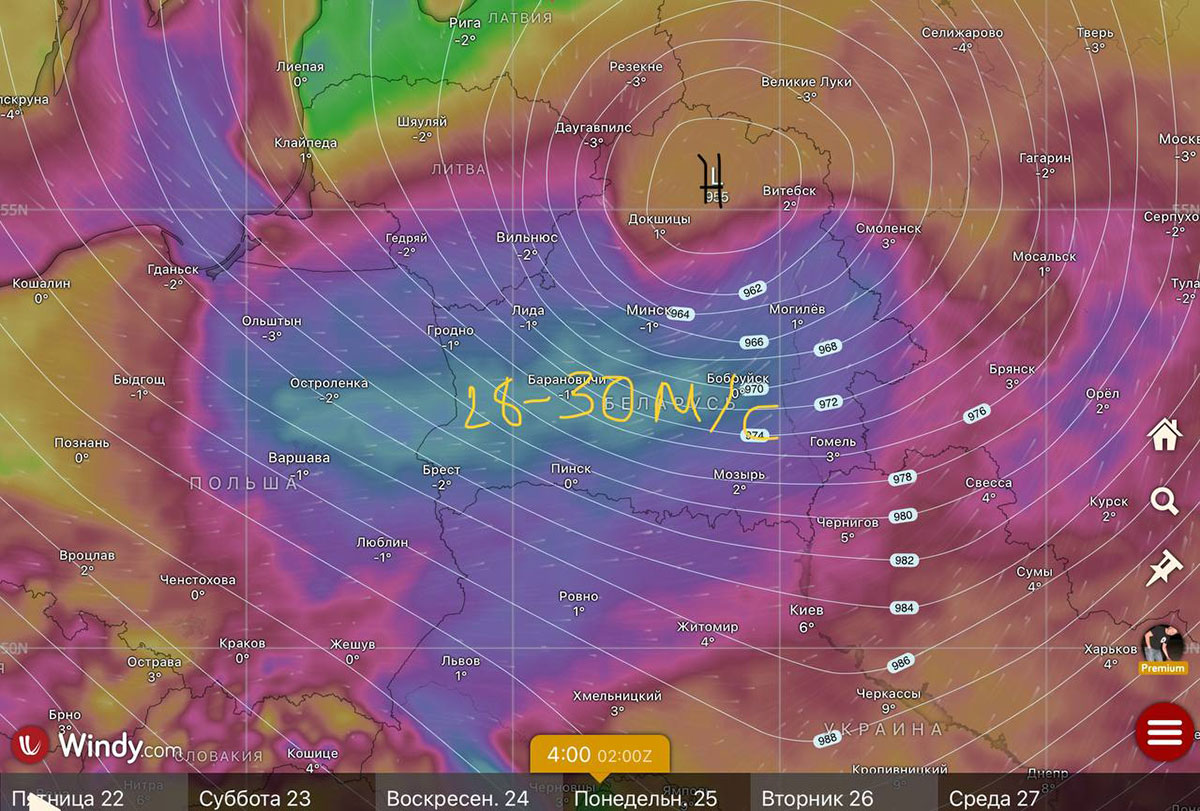1200x811 pixels.
Task: Click the Харьков city label
Action: pyautogui.click(x=1111, y=649)
